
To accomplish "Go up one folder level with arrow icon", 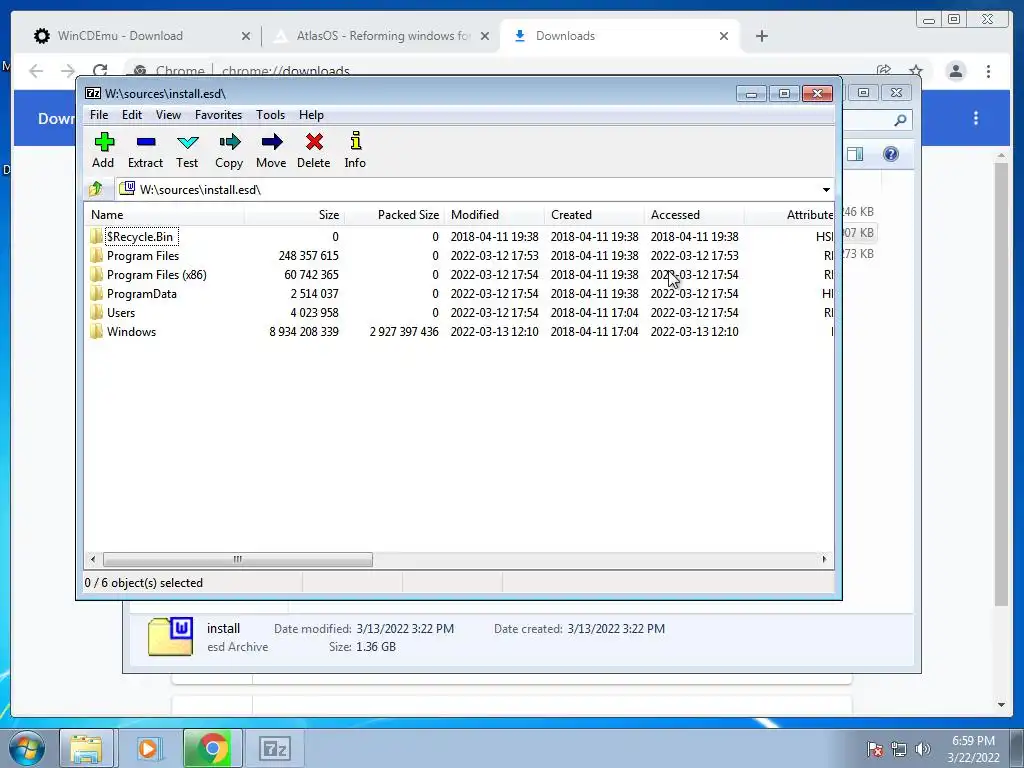I will tap(95, 189).
